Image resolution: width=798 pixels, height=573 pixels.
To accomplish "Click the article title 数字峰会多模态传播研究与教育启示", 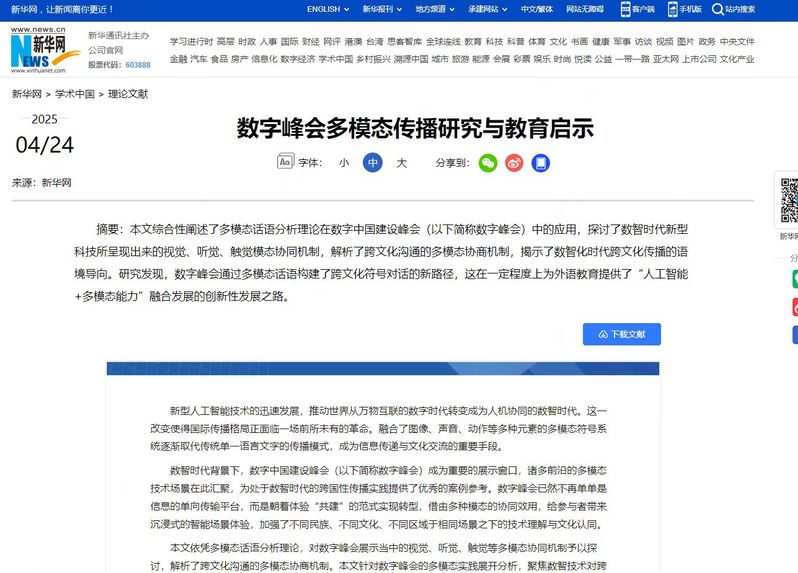I will (x=415, y=128).
